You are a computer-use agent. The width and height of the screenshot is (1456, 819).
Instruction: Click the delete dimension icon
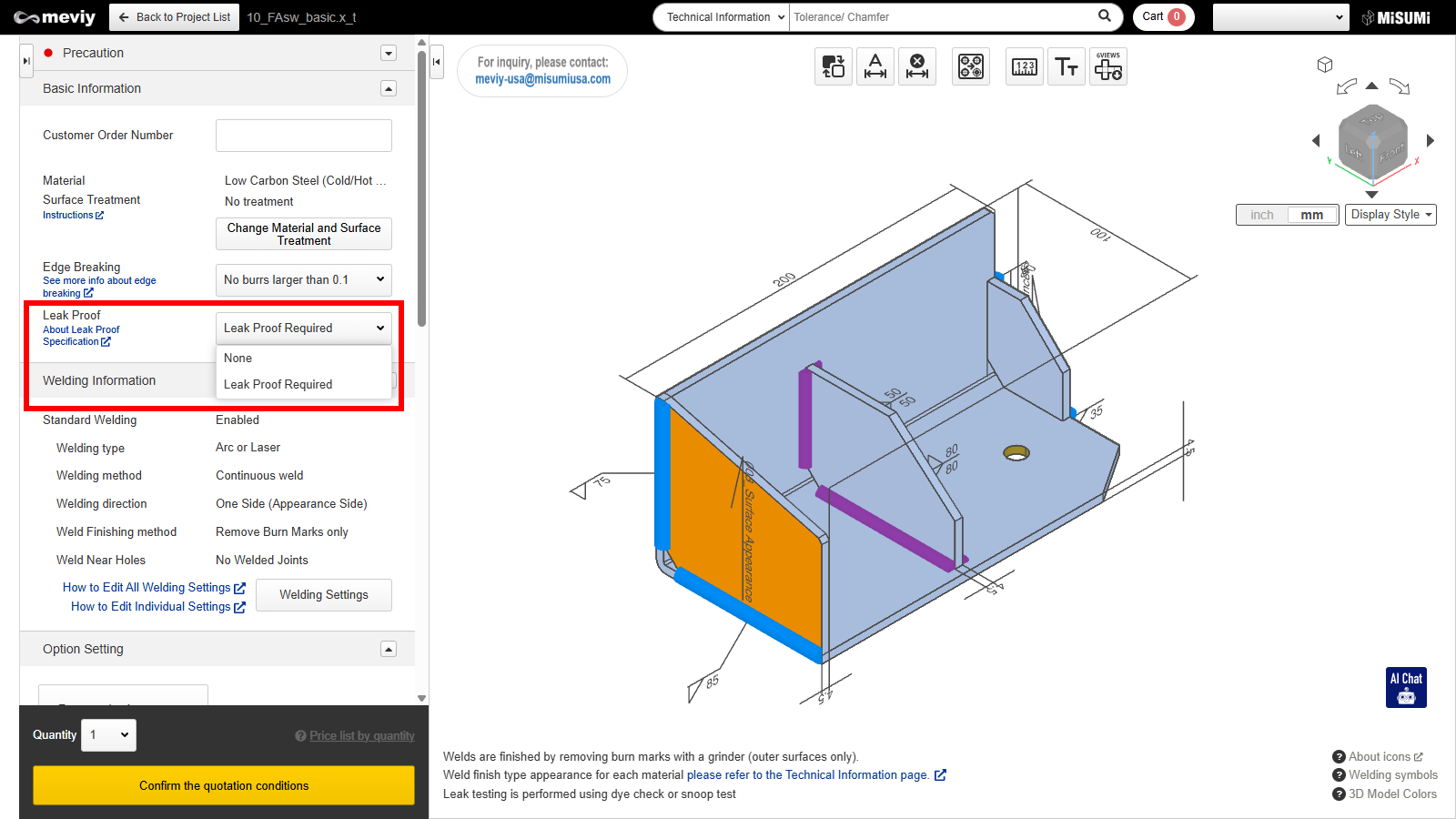pyautogui.click(x=917, y=66)
